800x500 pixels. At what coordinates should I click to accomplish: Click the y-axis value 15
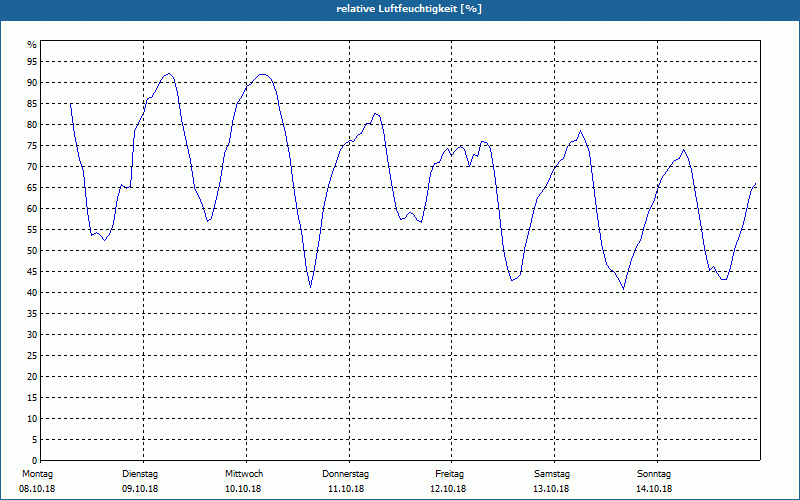(x=32, y=397)
